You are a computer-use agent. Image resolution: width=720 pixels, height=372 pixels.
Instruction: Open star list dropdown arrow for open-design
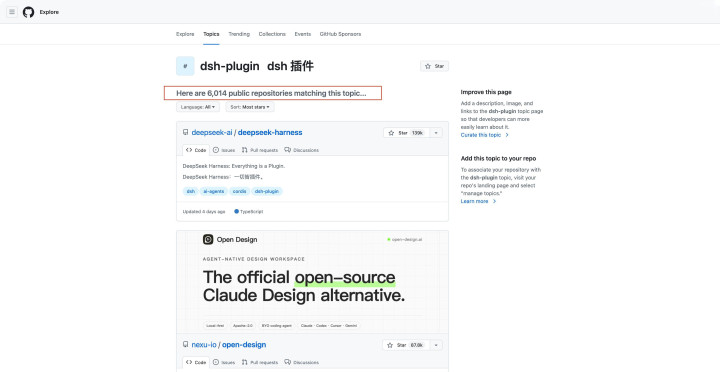[435, 345]
